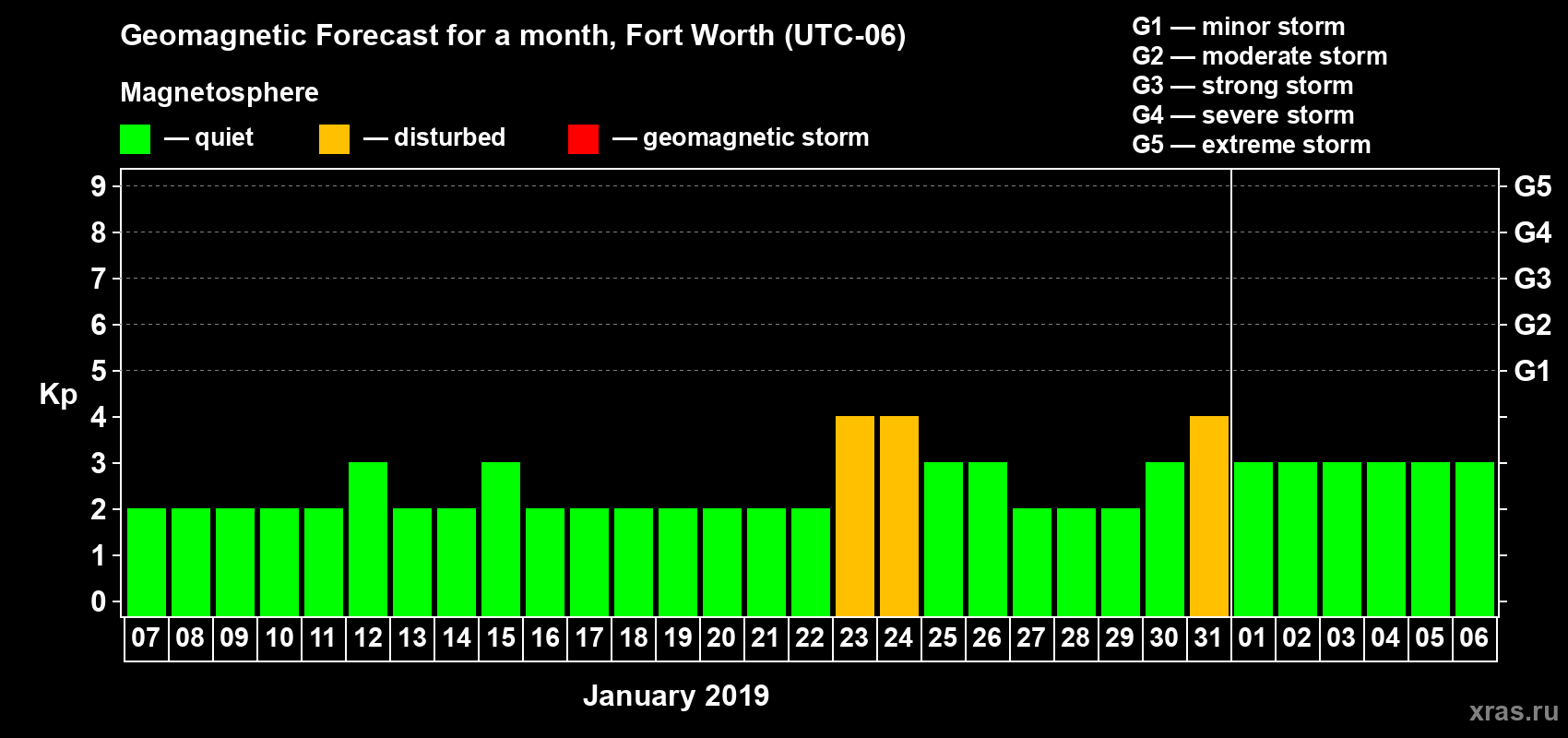1568x738 pixels.
Task: Click the G1 label on the right axis
Action: (1532, 371)
